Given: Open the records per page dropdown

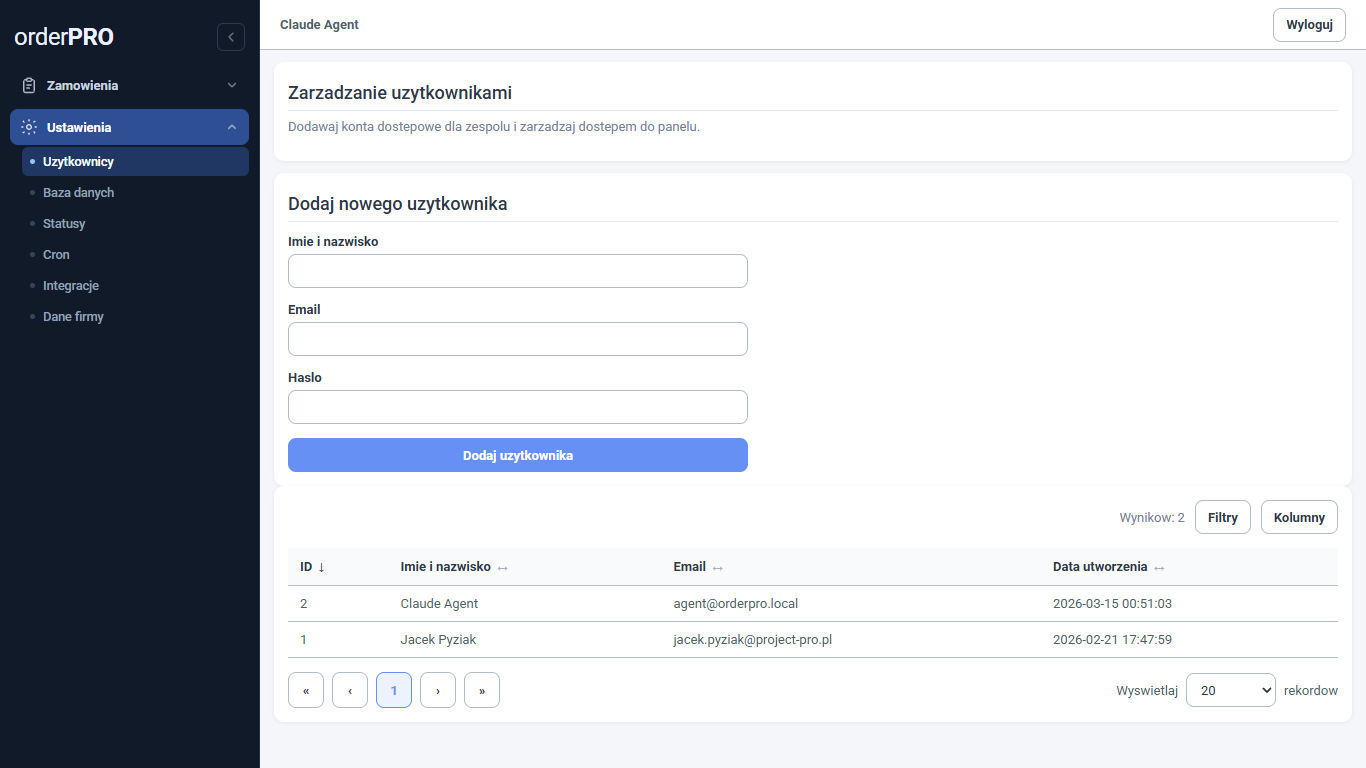Looking at the screenshot, I should pos(1230,690).
